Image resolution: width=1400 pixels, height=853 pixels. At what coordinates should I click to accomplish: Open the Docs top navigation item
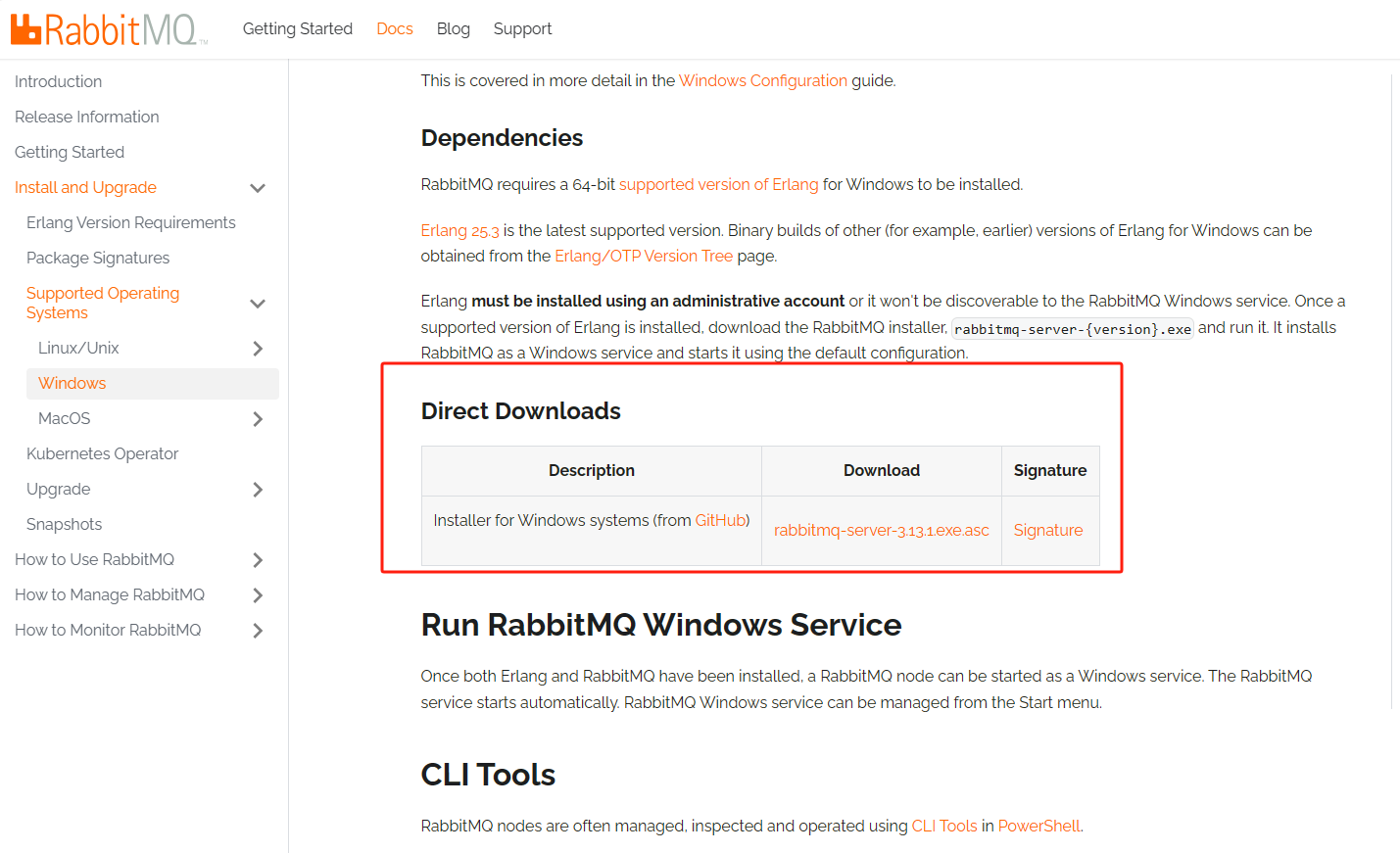click(x=395, y=29)
